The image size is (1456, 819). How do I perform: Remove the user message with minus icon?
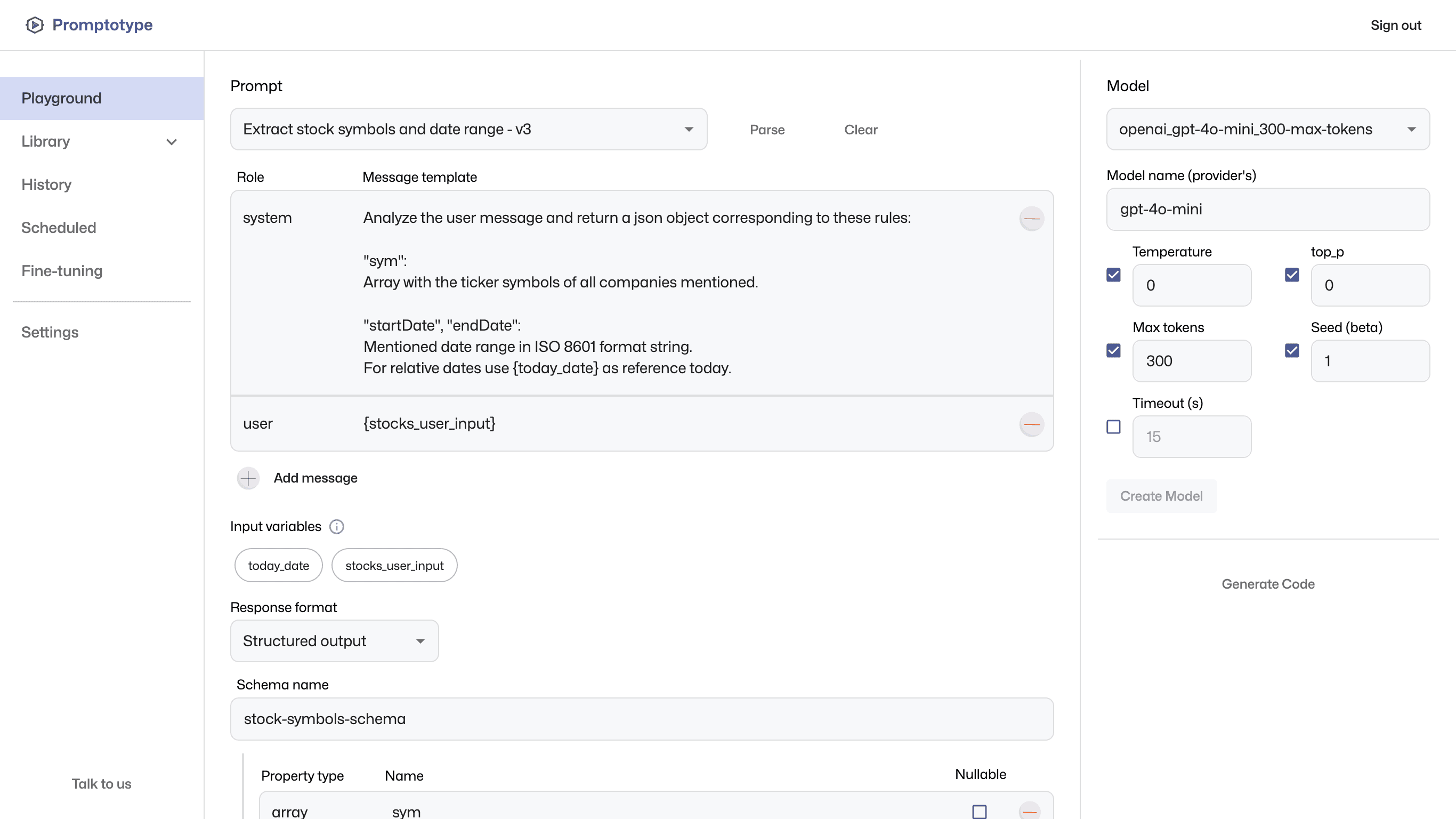1032,425
